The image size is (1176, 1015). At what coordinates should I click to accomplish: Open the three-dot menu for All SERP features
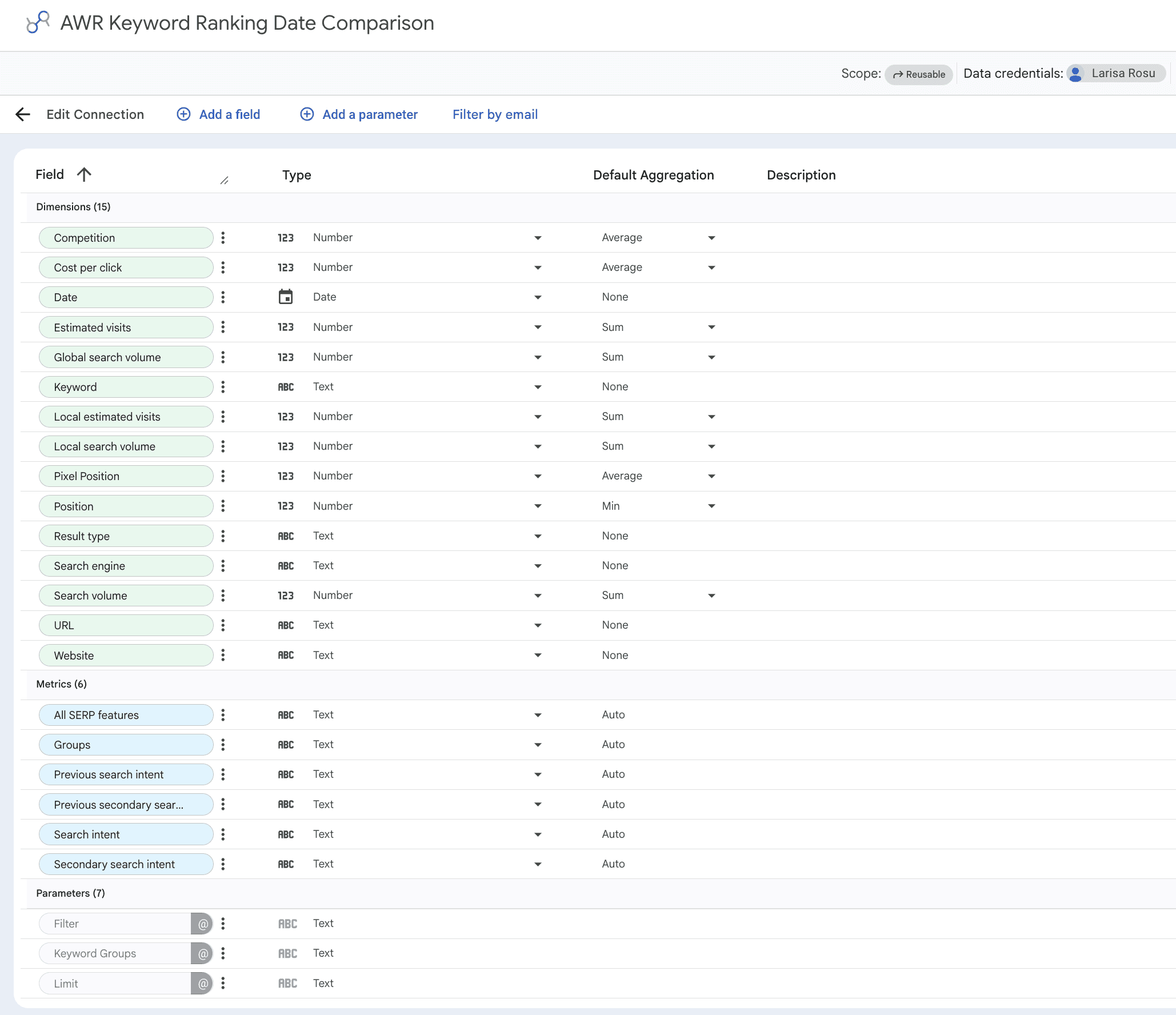(x=223, y=715)
